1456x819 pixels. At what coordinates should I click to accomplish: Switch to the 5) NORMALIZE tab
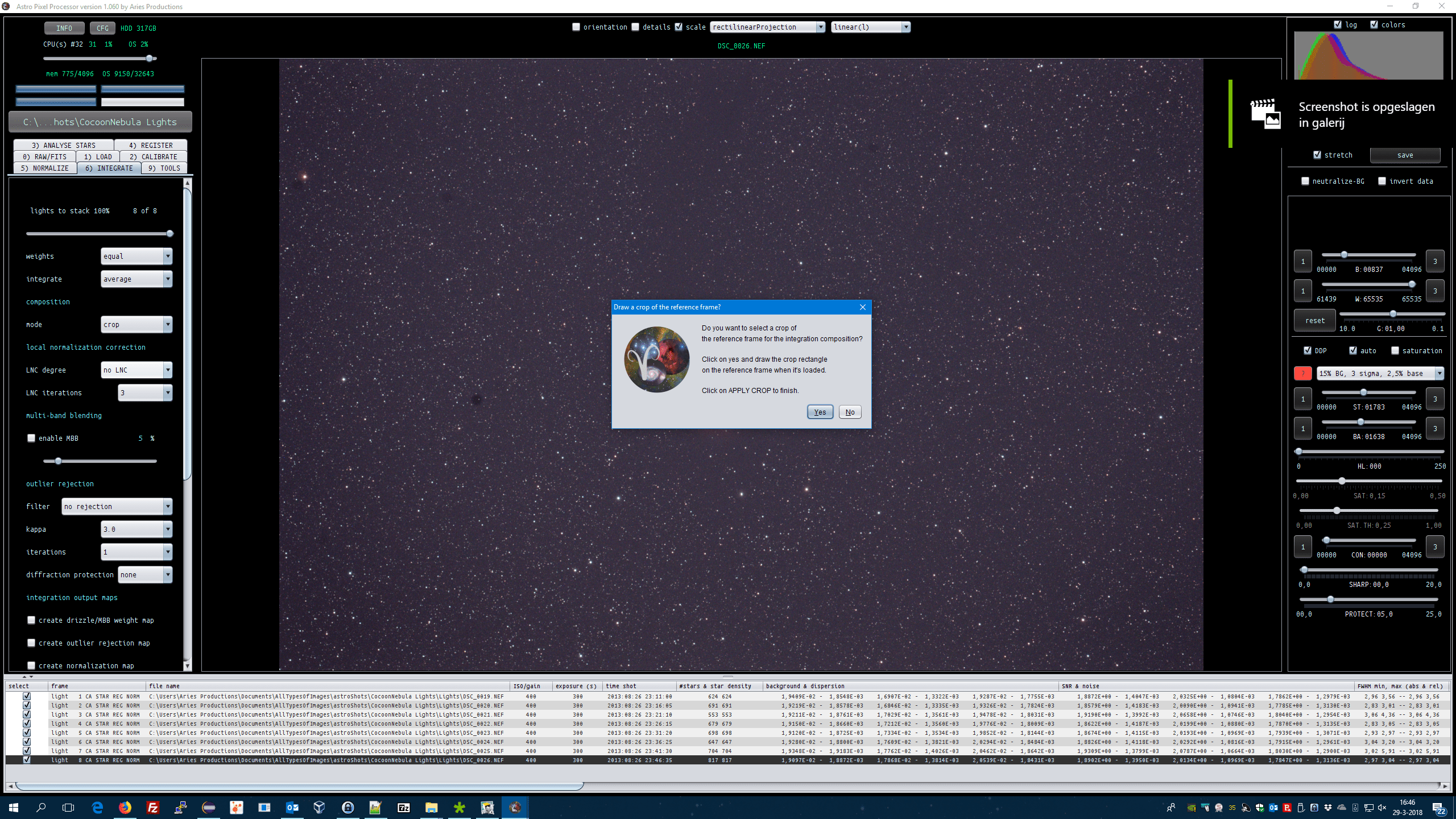(45, 168)
